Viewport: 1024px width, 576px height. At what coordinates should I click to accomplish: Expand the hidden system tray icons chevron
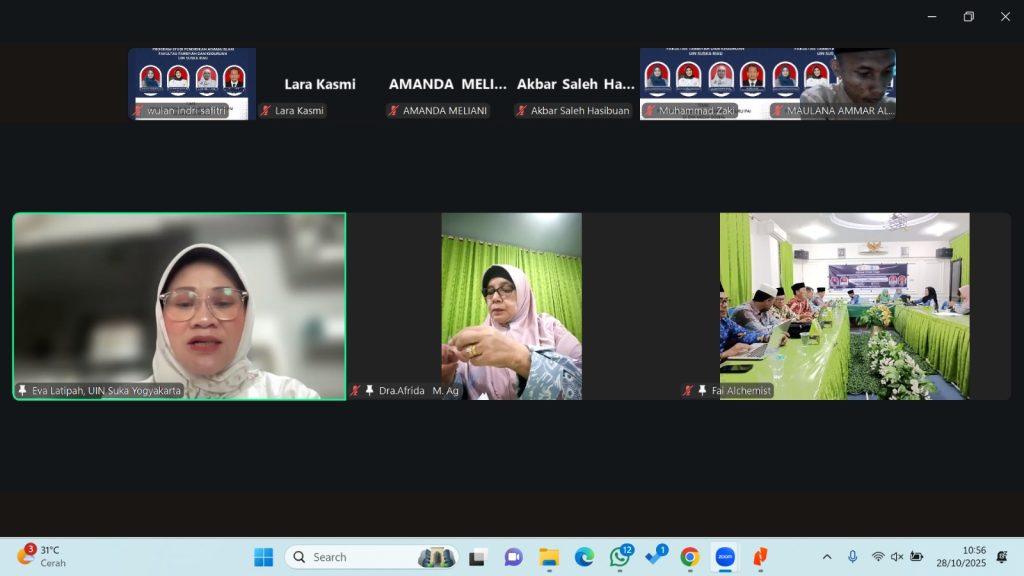[x=827, y=557]
